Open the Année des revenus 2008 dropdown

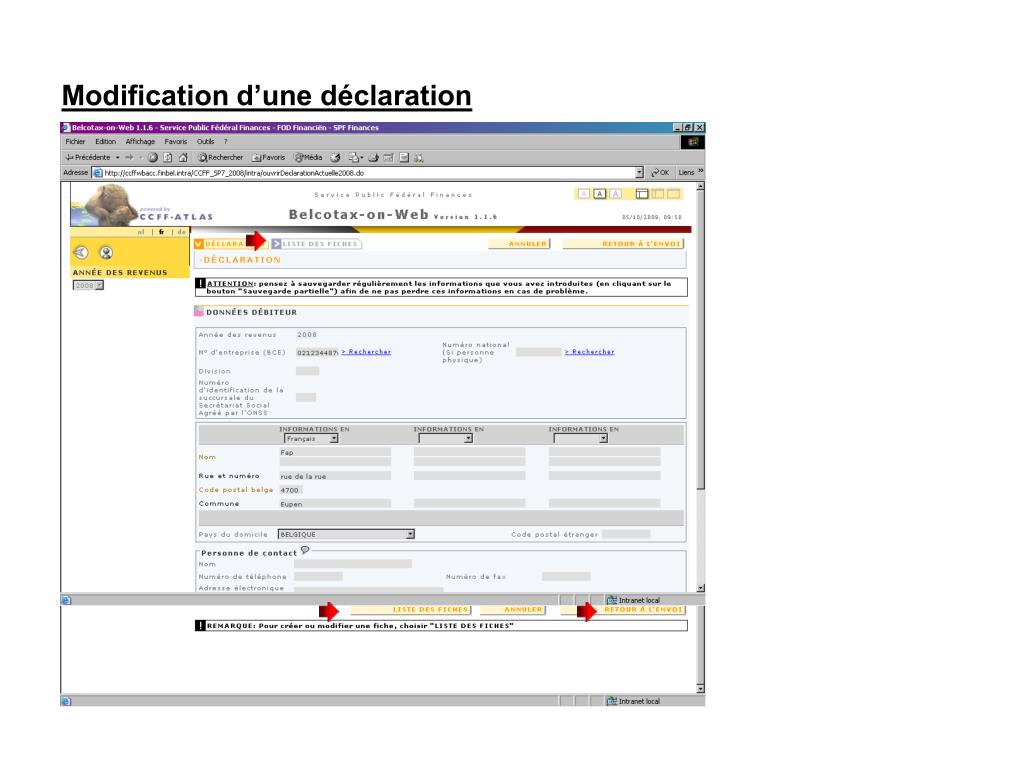88,285
